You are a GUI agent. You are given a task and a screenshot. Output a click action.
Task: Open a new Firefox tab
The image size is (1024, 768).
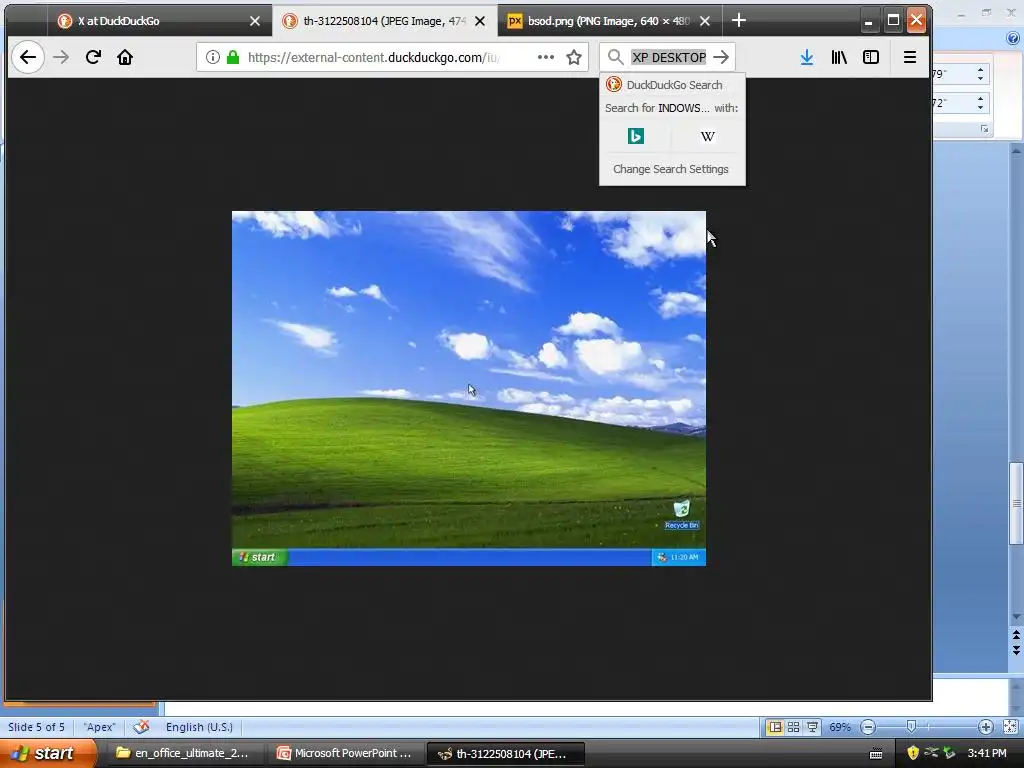click(x=739, y=21)
